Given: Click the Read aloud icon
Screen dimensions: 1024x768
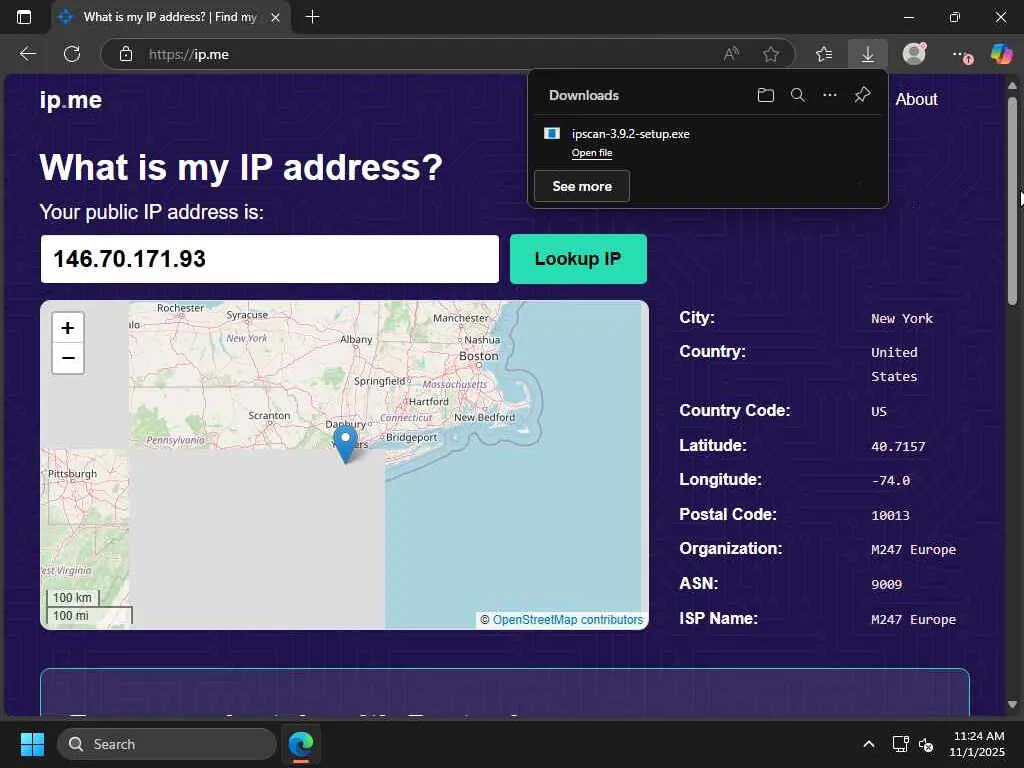Looking at the screenshot, I should click(731, 54).
